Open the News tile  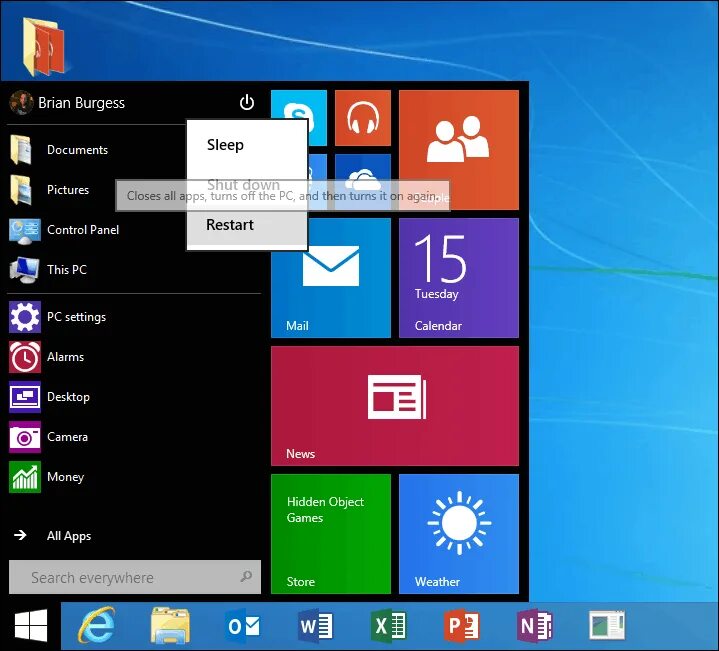point(395,406)
